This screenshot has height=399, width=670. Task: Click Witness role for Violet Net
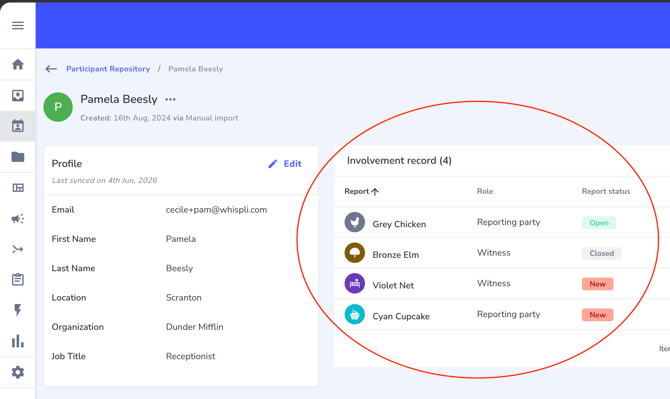(x=494, y=283)
